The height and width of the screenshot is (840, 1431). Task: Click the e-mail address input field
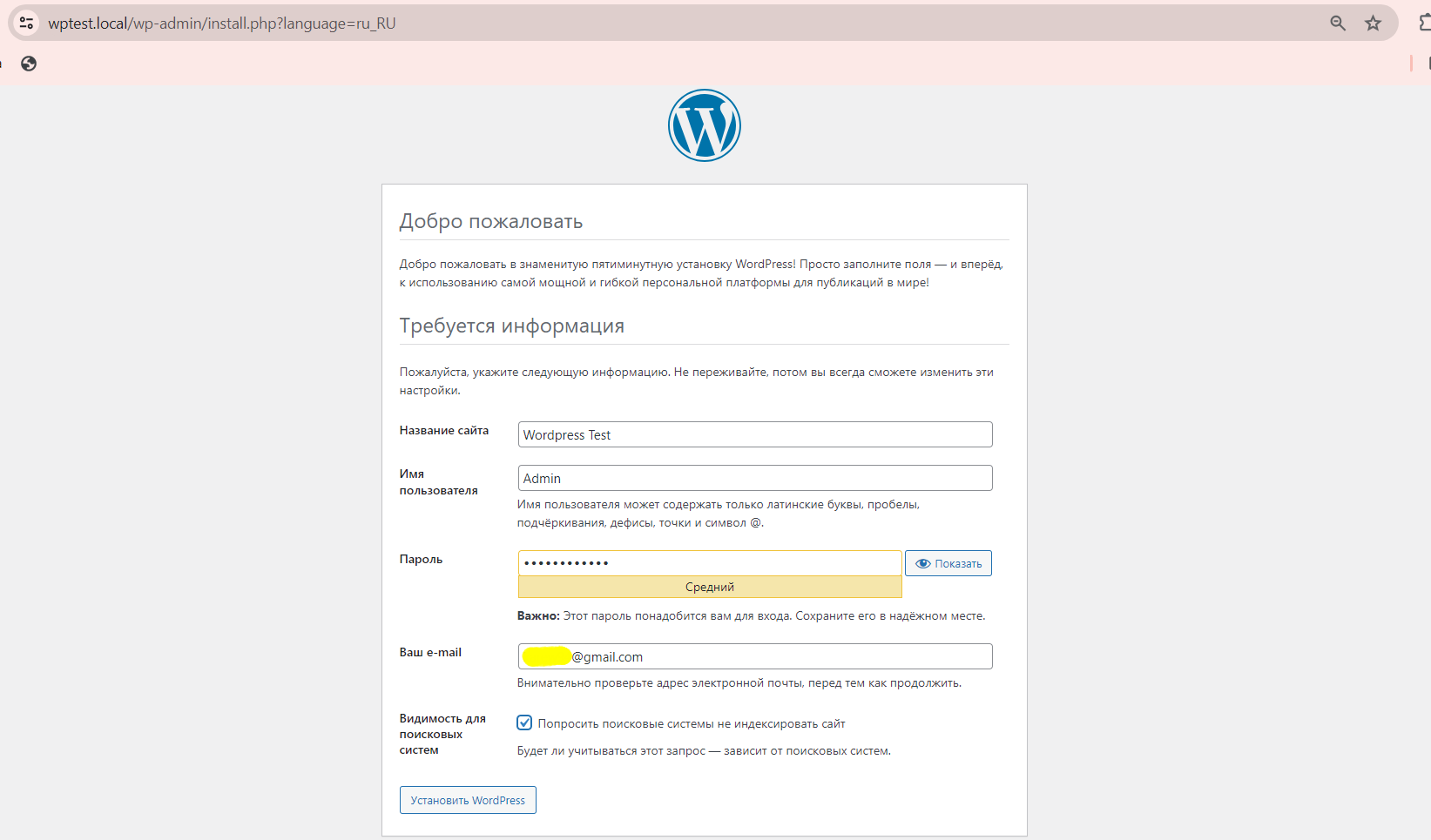pos(755,656)
